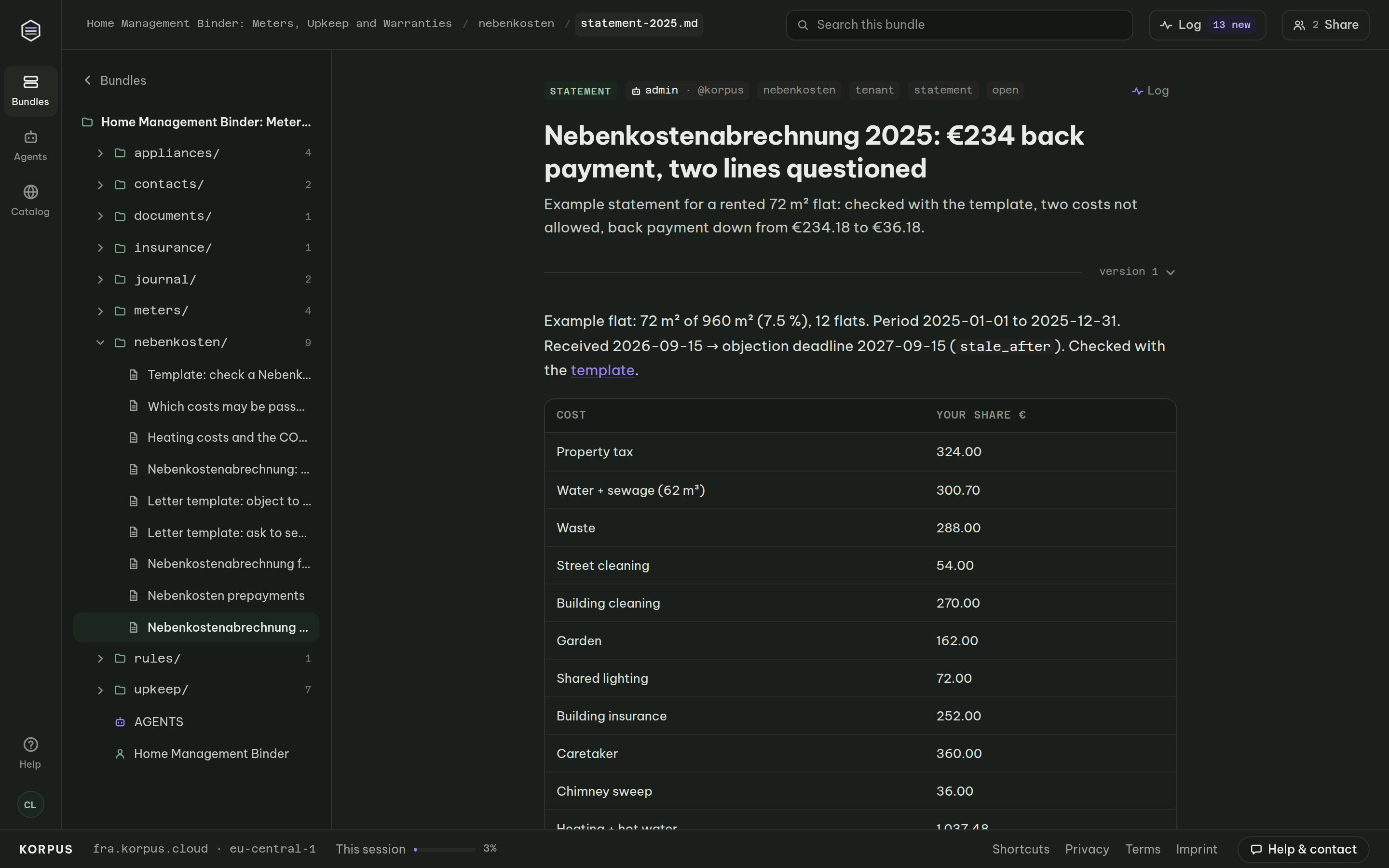Focus the Search this bundle field

(x=959, y=25)
